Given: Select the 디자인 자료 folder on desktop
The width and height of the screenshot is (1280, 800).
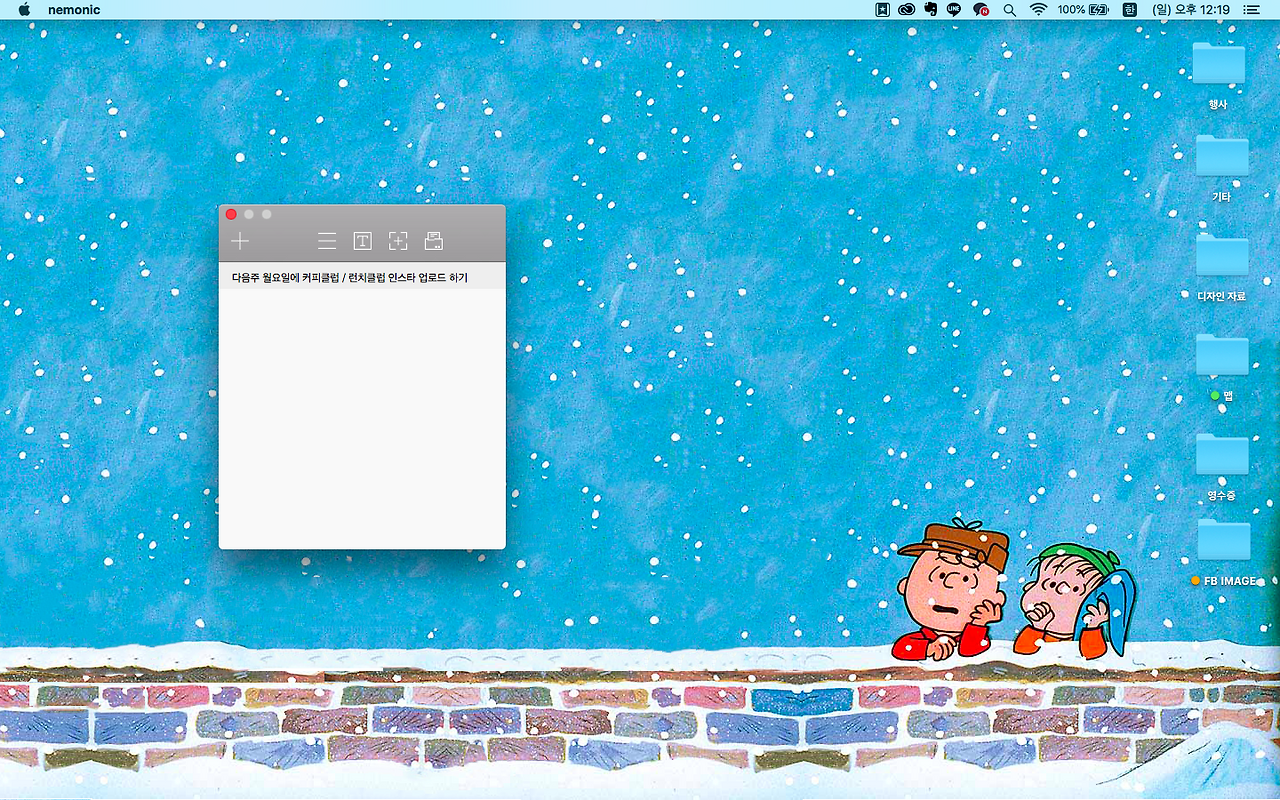Looking at the screenshot, I should 1222,255.
